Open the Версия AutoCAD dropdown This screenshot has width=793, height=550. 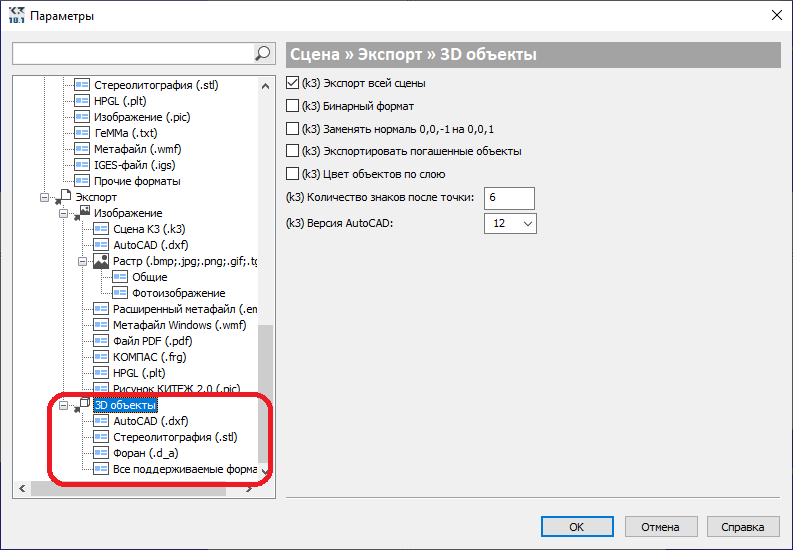[x=510, y=223]
